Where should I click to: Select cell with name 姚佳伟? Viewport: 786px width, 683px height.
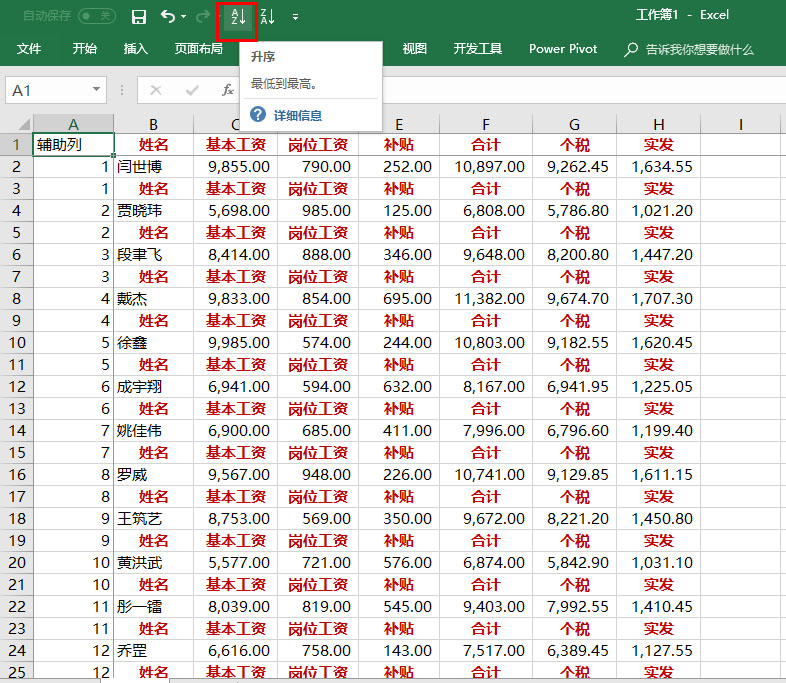pos(153,431)
